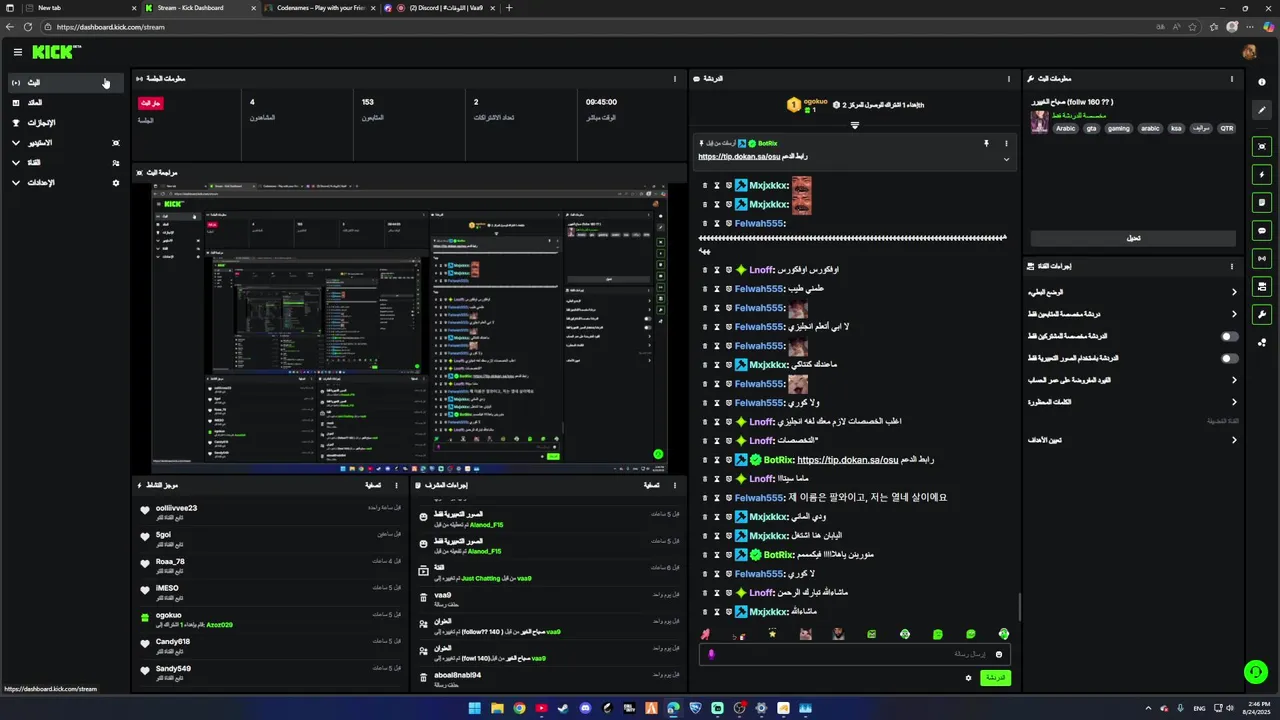
Task: Open Discord from the taskbar
Action: point(585,708)
